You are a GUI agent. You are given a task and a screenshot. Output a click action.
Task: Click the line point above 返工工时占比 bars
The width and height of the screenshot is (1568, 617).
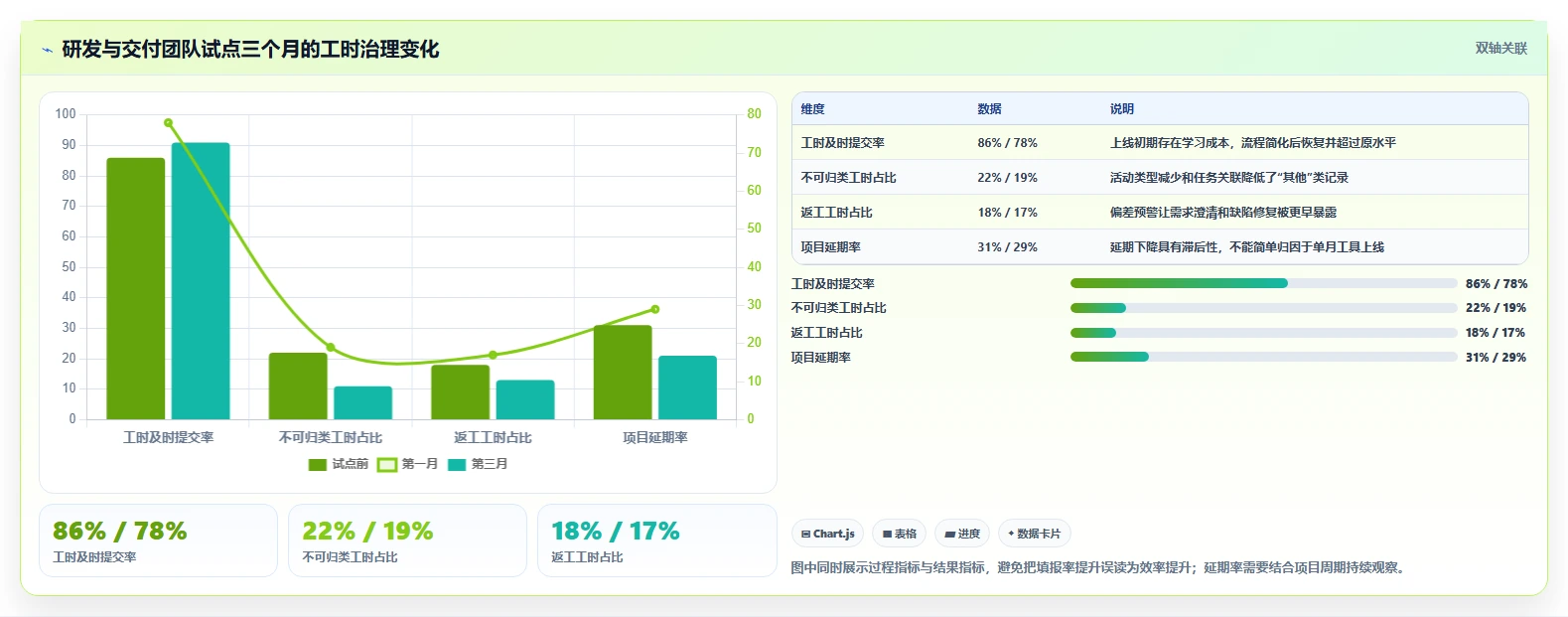coord(493,355)
